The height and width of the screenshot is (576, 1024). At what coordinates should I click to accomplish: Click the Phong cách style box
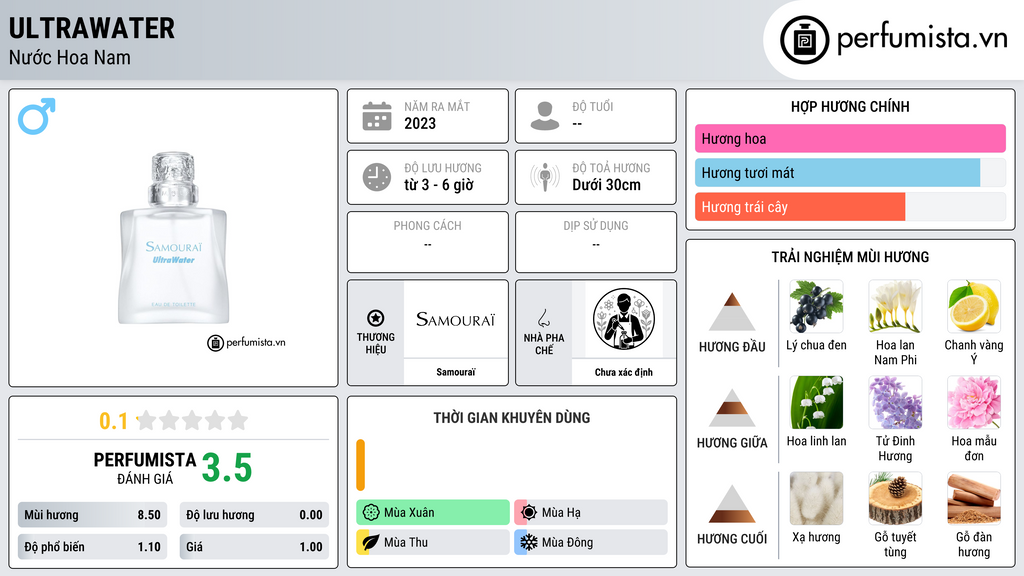click(428, 242)
